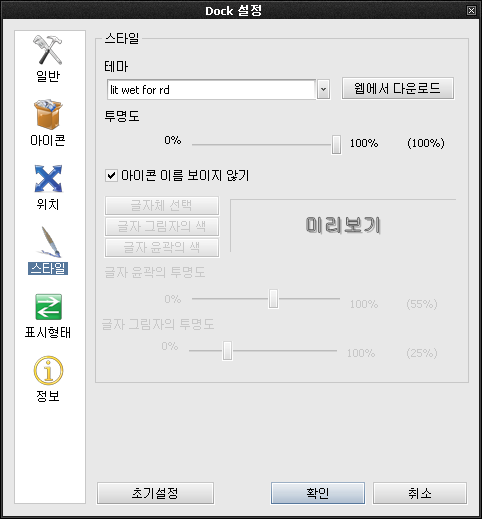Viewport: 482px width, 519px height.
Task: Expand the 테마 dropdown arrow
Action: [323, 89]
